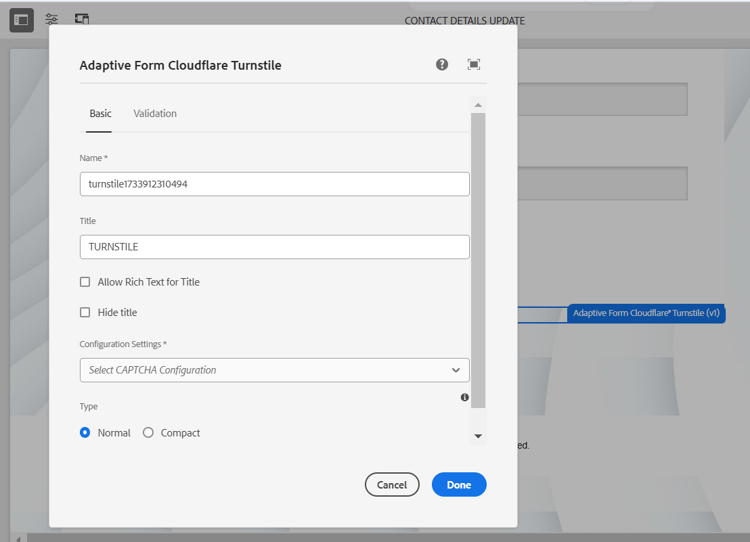Click the Cancel button
This screenshot has height=542, width=750.
392,485
